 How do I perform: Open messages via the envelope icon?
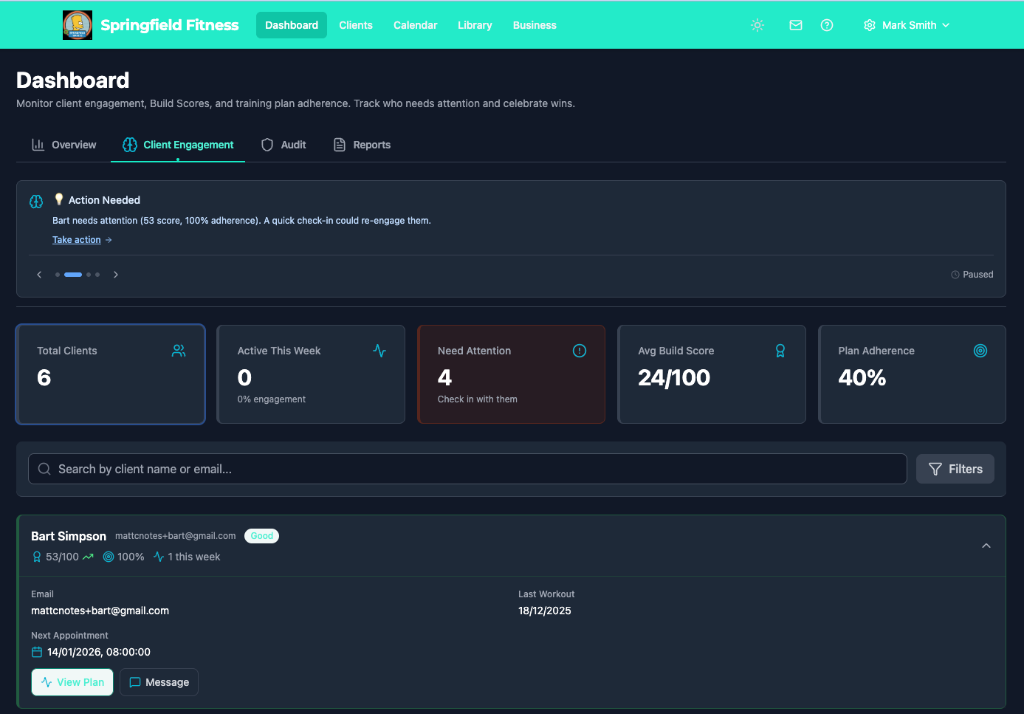point(795,25)
